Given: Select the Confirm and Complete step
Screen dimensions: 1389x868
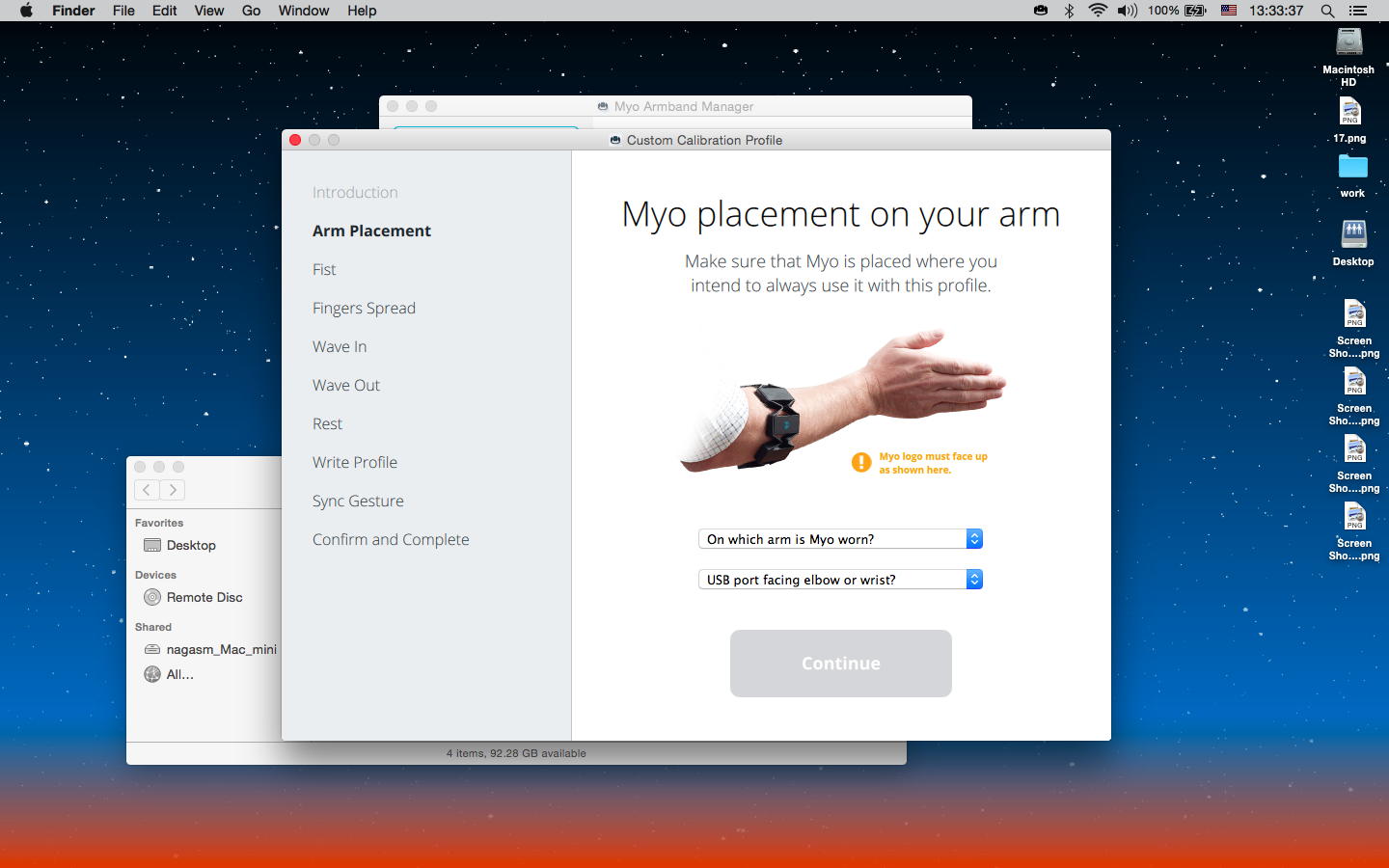Looking at the screenshot, I should point(391,539).
